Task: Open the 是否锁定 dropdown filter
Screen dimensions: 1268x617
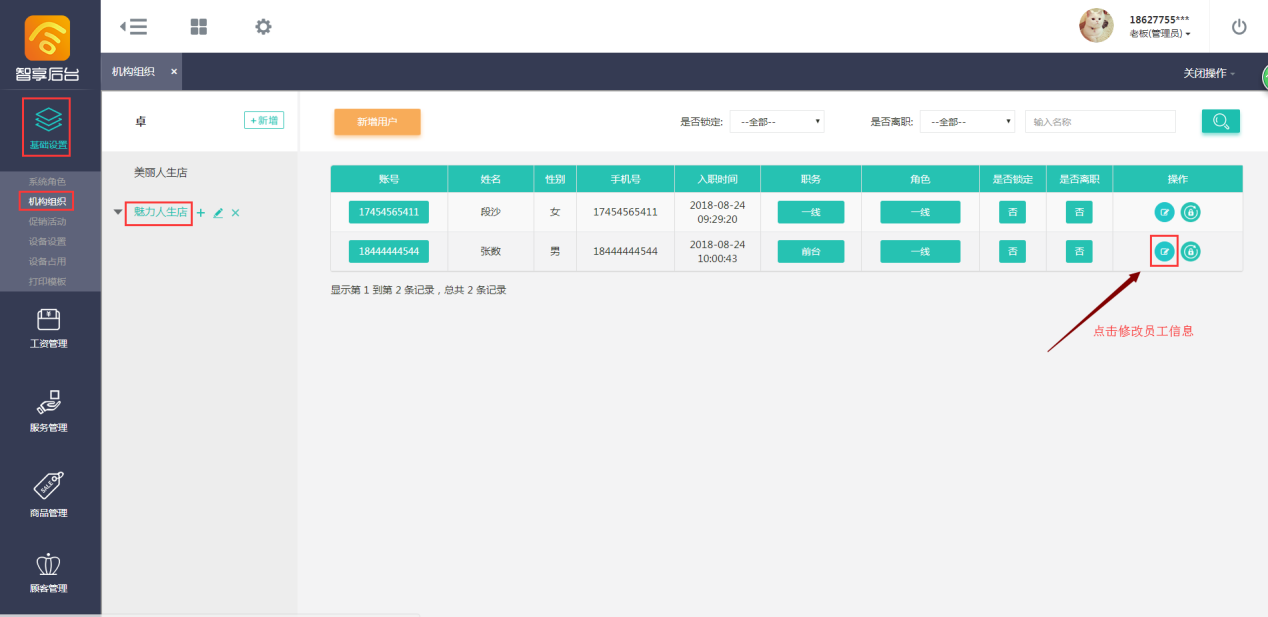Action: click(777, 122)
